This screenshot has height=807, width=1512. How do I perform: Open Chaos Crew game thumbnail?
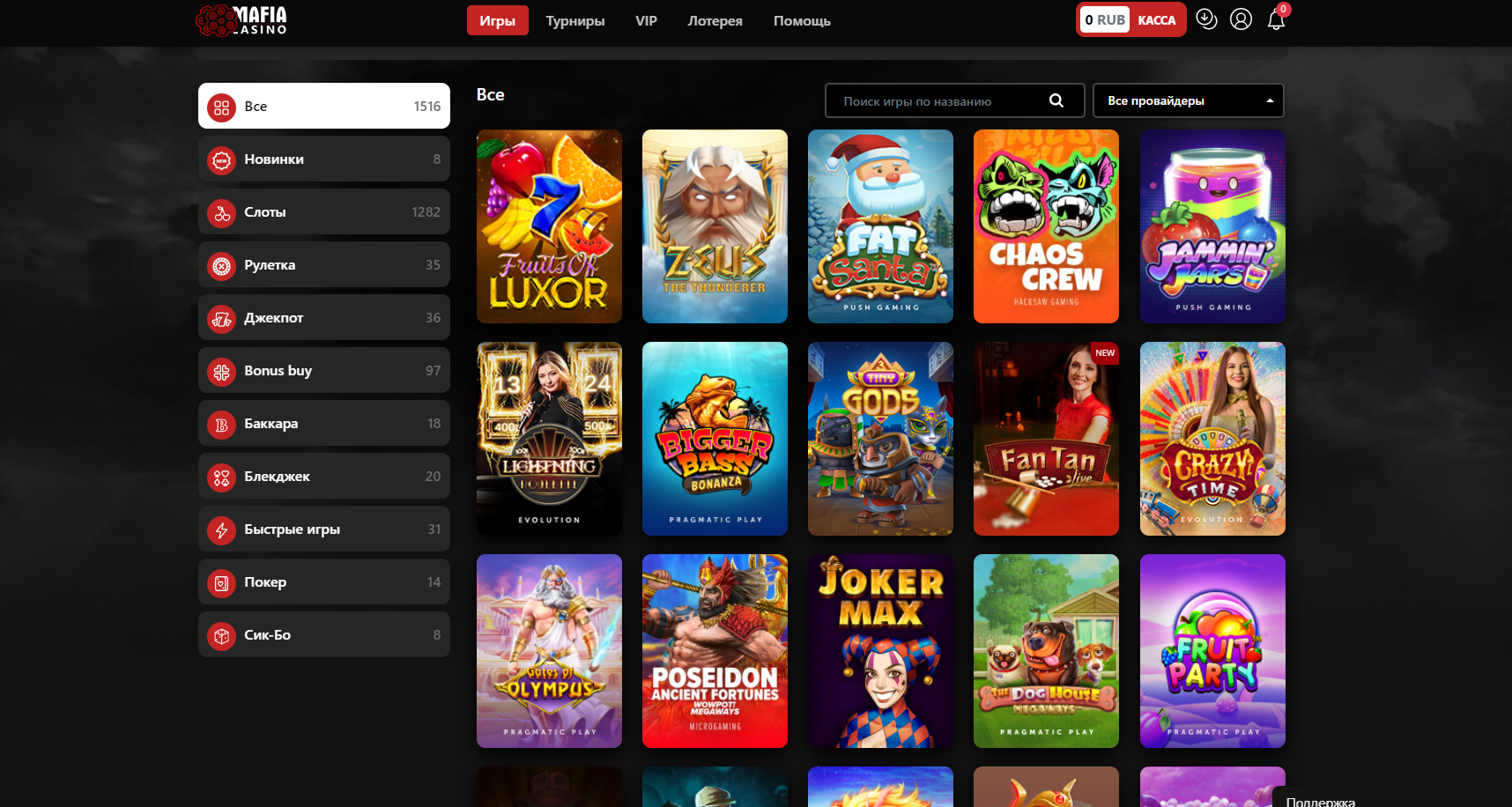tap(1046, 226)
